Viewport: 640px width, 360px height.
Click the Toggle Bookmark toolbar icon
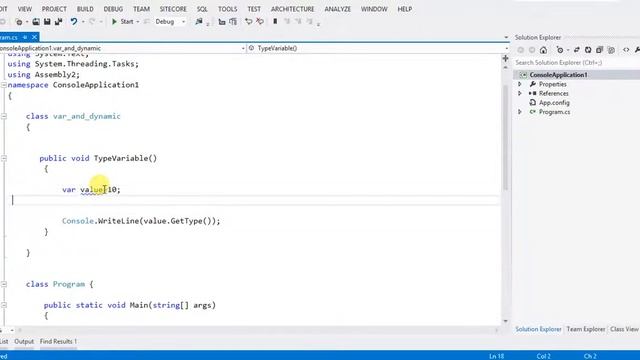(x=275, y=22)
